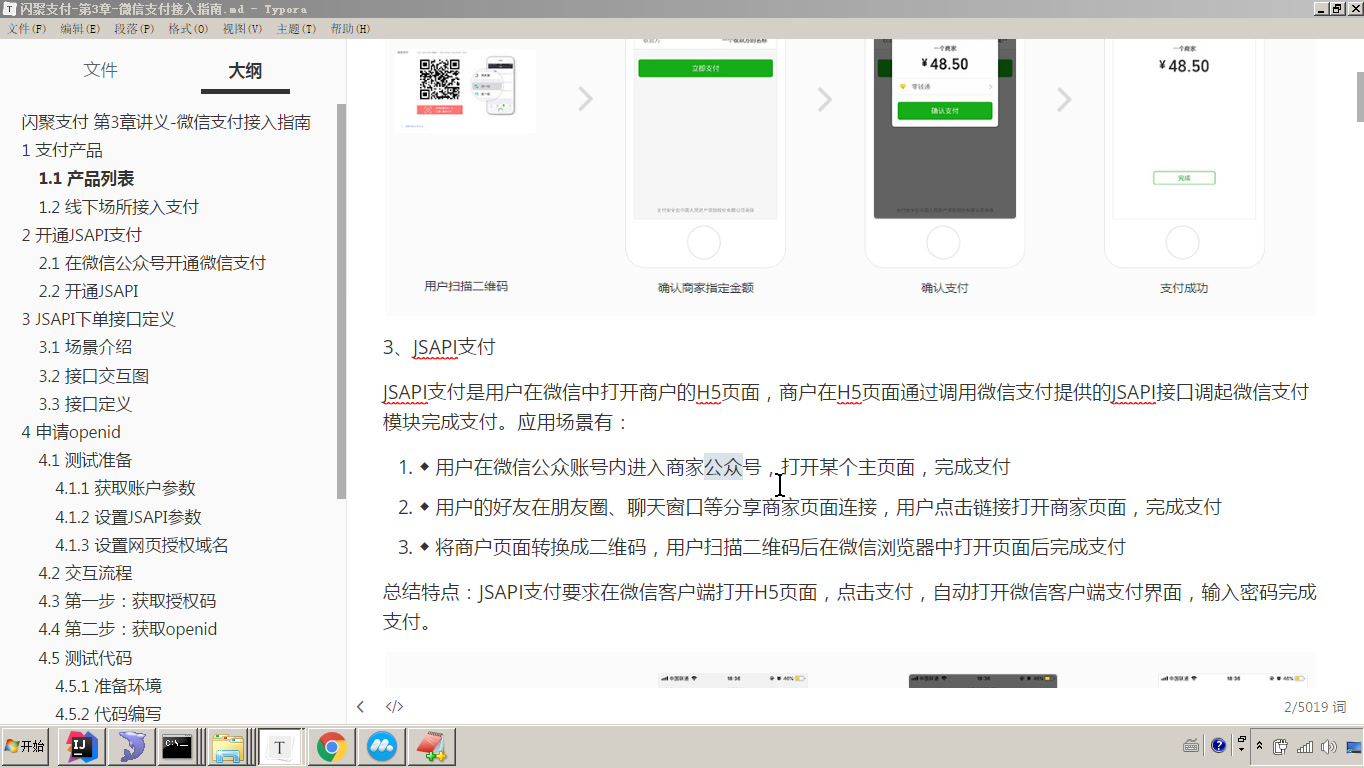The image size is (1364, 768).
Task: Go to outline heading 4.4 第二步：获取openid
Action: pos(128,629)
